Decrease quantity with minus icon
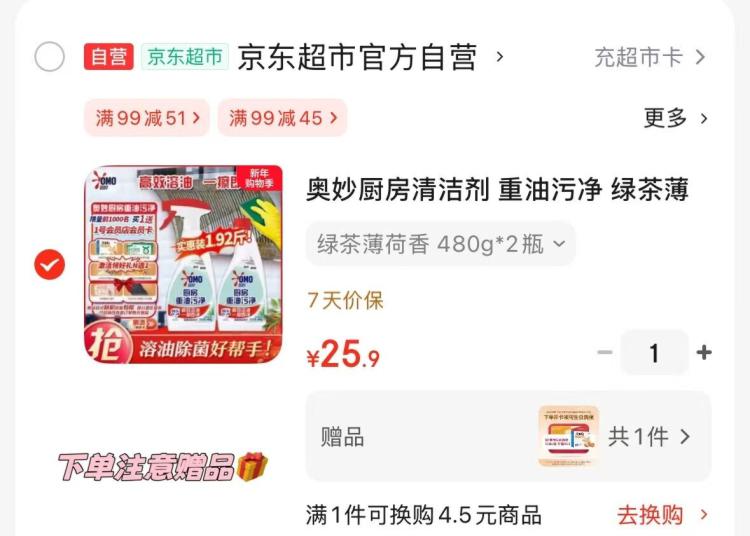The image size is (750, 536). [605, 352]
